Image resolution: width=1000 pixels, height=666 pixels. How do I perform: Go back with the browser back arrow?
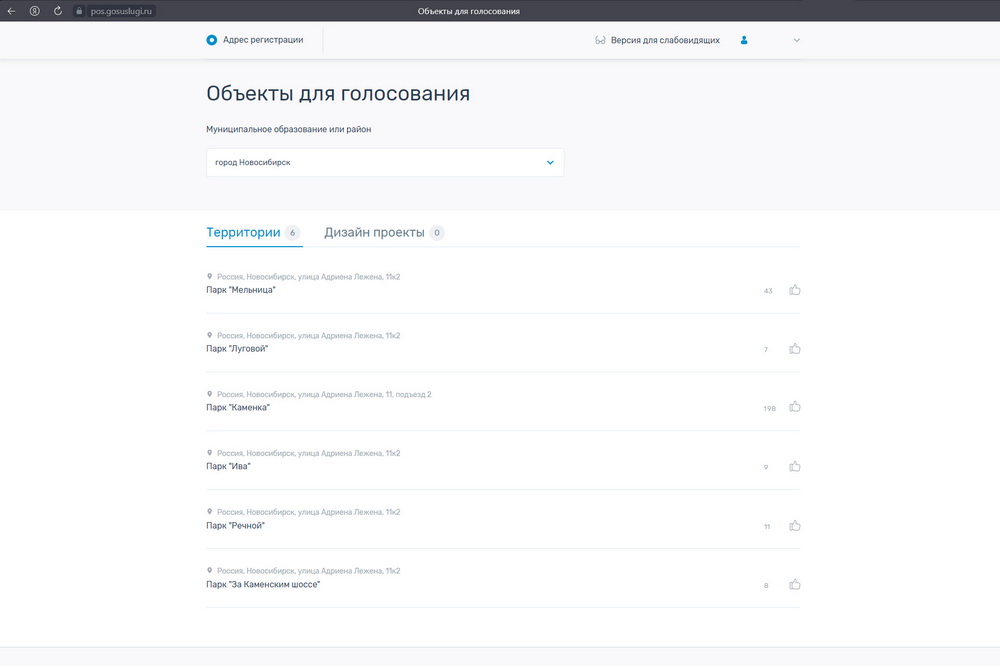point(12,11)
